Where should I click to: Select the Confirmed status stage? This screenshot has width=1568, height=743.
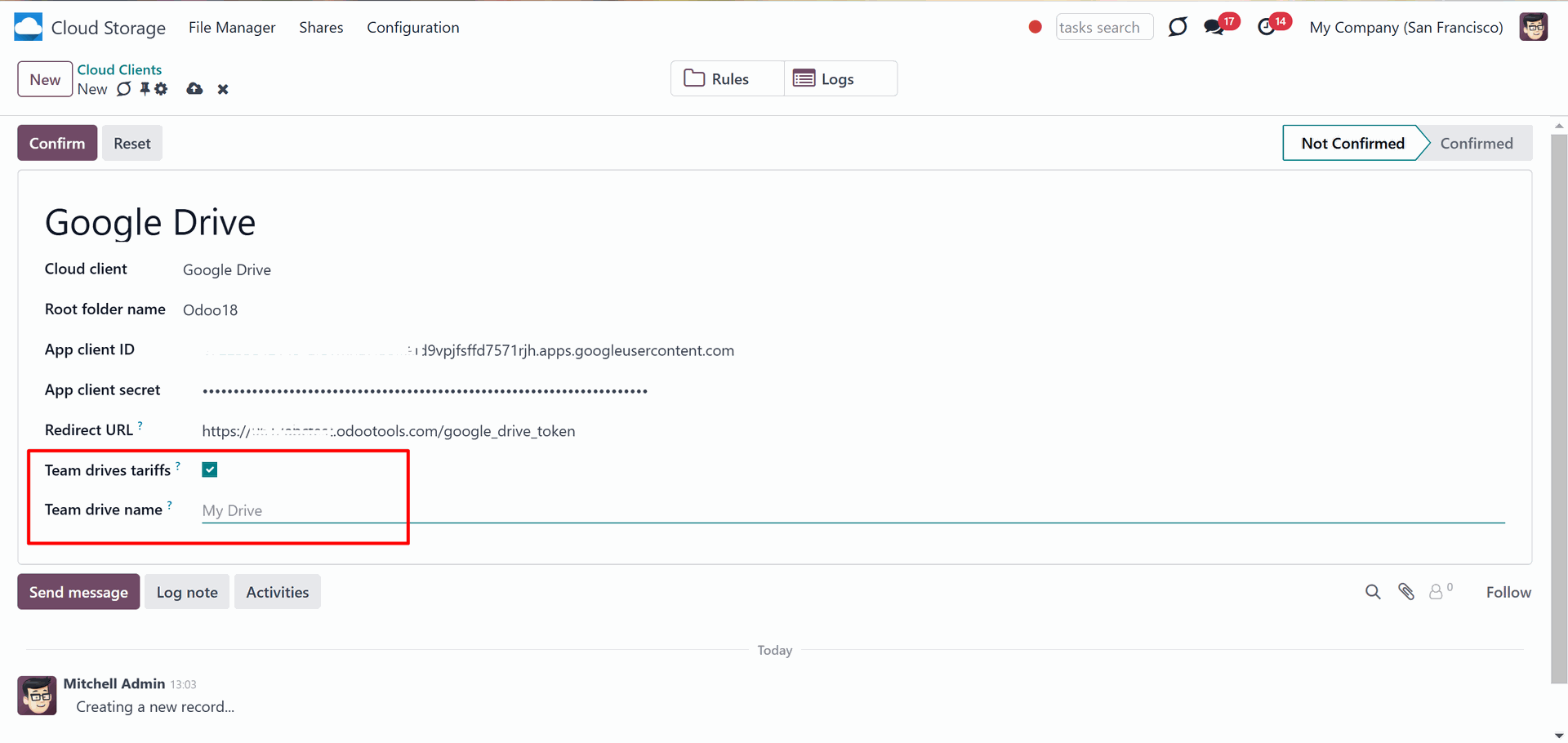tap(1476, 143)
